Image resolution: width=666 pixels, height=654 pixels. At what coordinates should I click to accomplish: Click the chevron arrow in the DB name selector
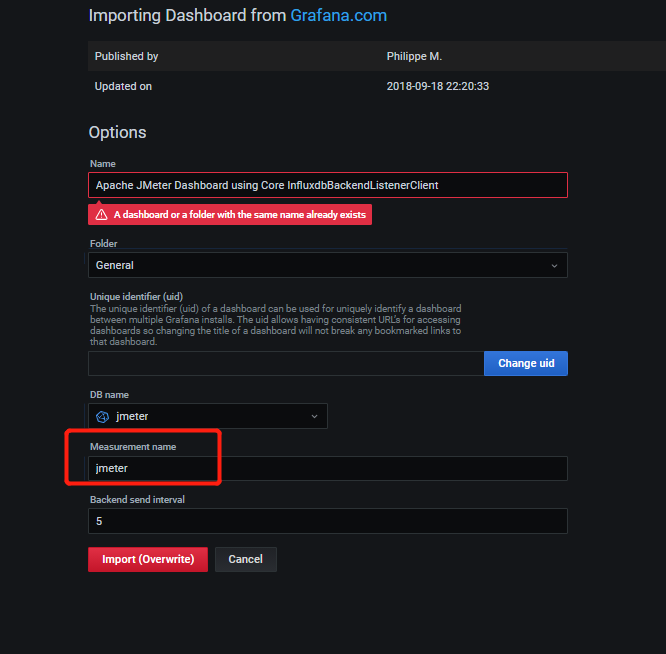314,416
